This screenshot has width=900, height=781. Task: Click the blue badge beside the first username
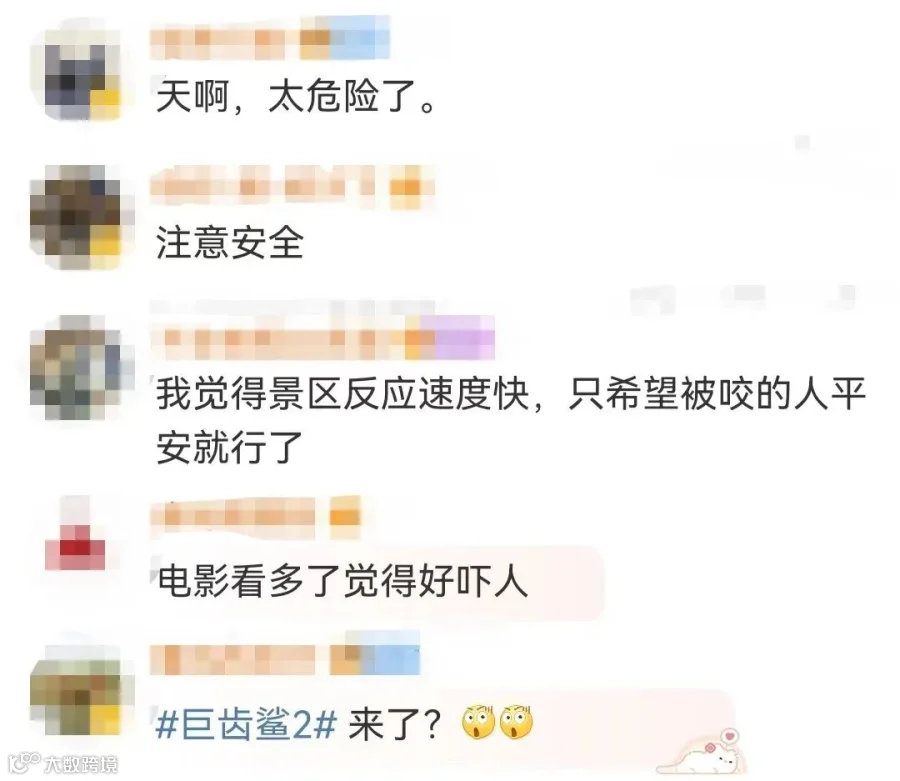359,38
